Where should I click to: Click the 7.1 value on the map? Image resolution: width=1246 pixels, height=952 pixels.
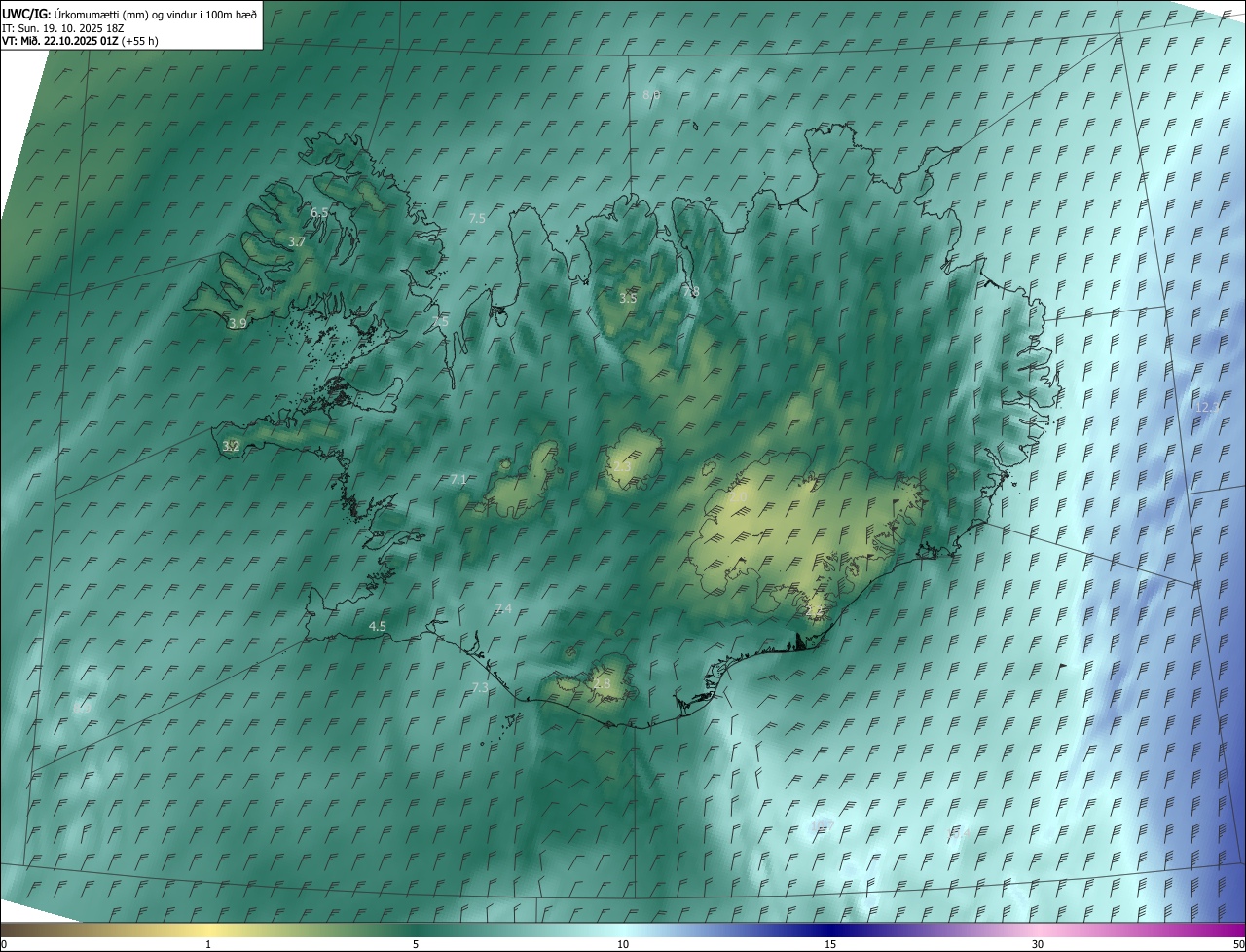(458, 479)
